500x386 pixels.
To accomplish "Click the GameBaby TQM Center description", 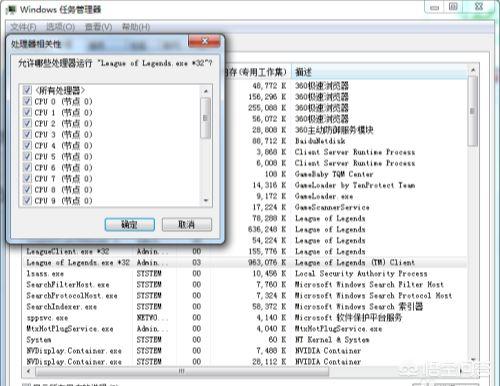I will [334, 174].
